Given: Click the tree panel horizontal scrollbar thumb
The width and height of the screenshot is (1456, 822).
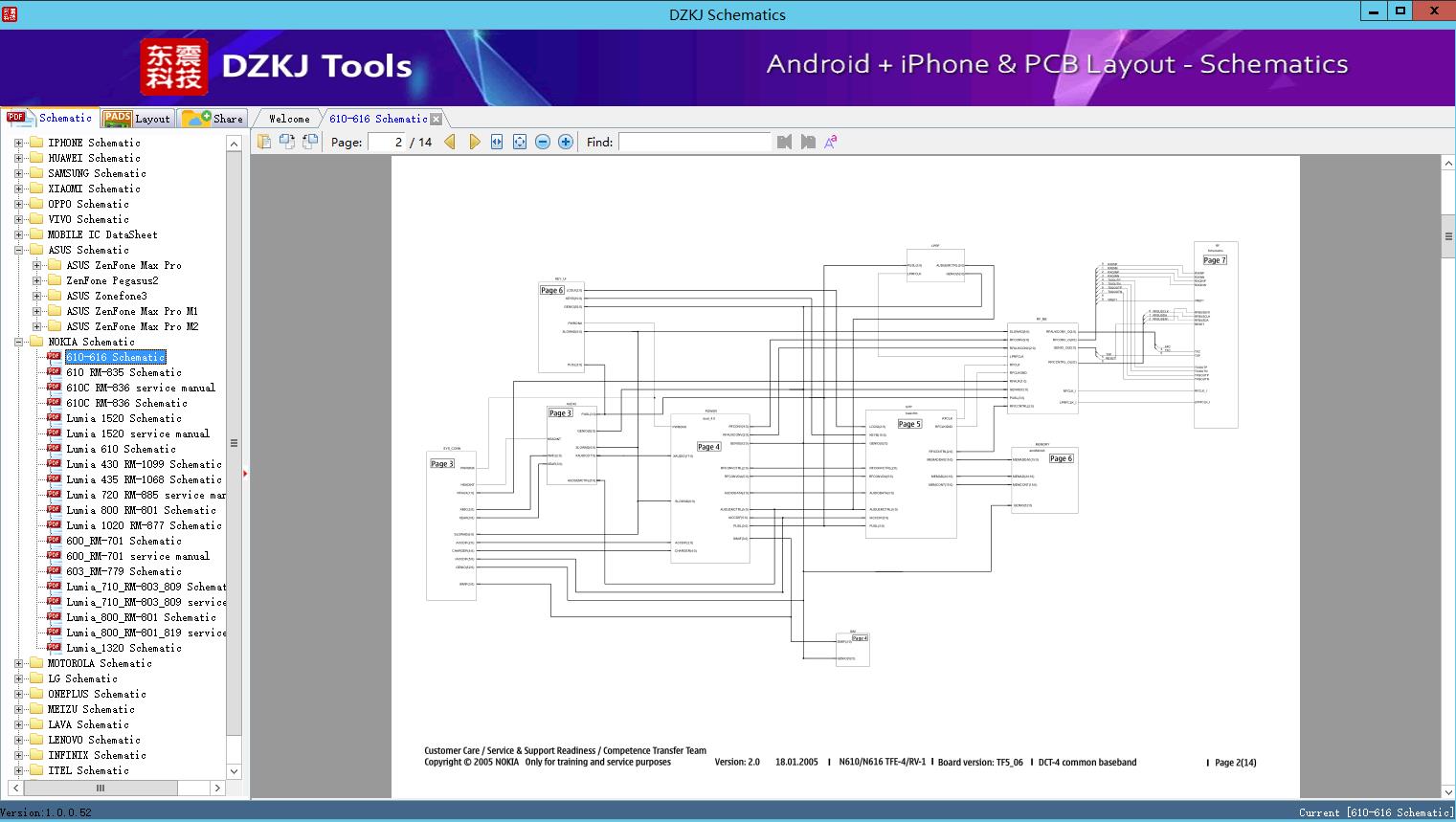Looking at the screenshot, I should pos(101,788).
